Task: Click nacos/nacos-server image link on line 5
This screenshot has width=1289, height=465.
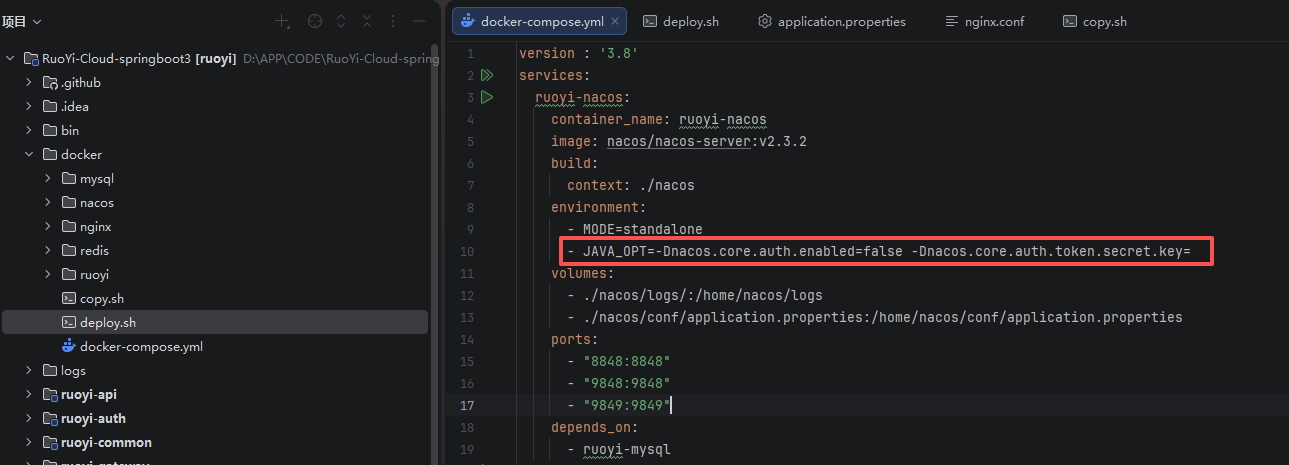Action: pos(678,141)
